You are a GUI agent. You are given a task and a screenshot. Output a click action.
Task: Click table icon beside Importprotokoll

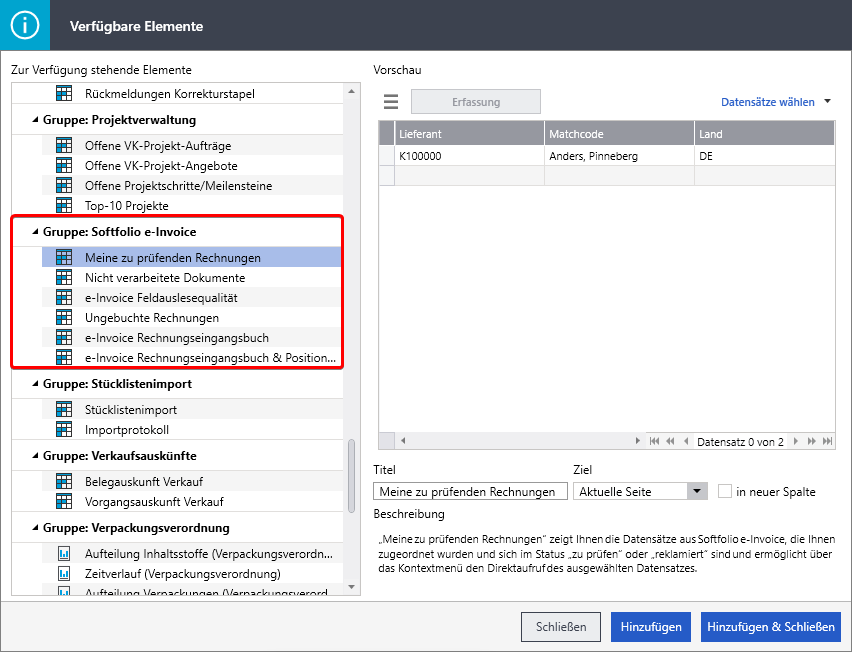point(64,430)
